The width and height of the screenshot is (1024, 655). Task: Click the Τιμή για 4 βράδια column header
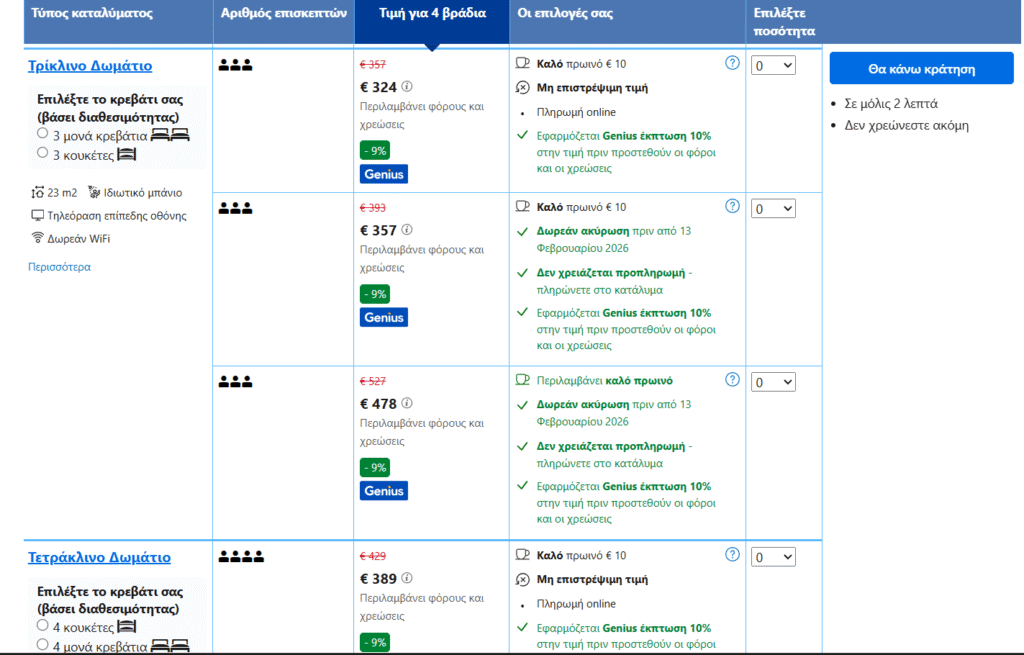(432, 14)
